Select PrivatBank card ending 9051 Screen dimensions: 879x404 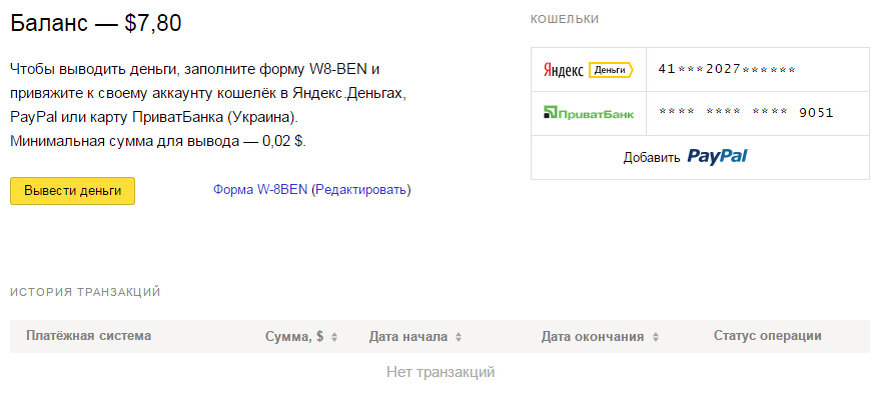point(746,113)
